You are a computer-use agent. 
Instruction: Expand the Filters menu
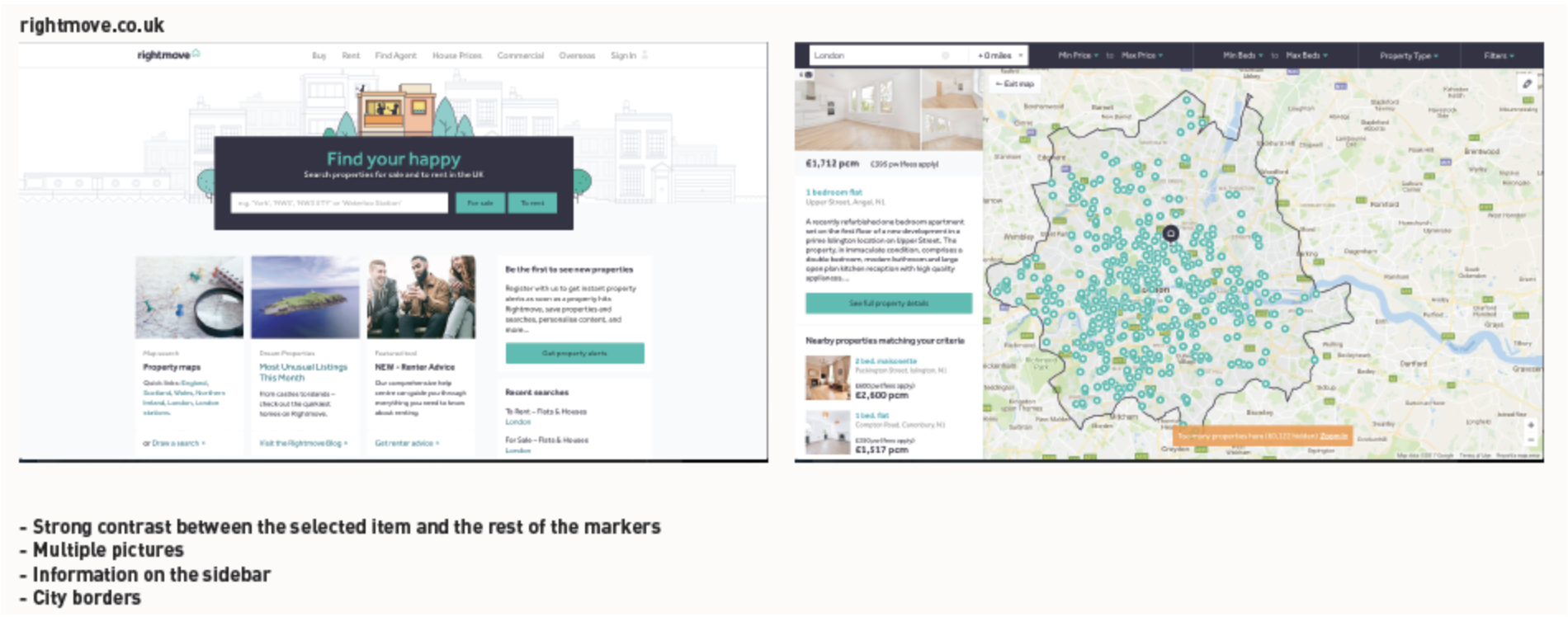pyautogui.click(x=1499, y=55)
